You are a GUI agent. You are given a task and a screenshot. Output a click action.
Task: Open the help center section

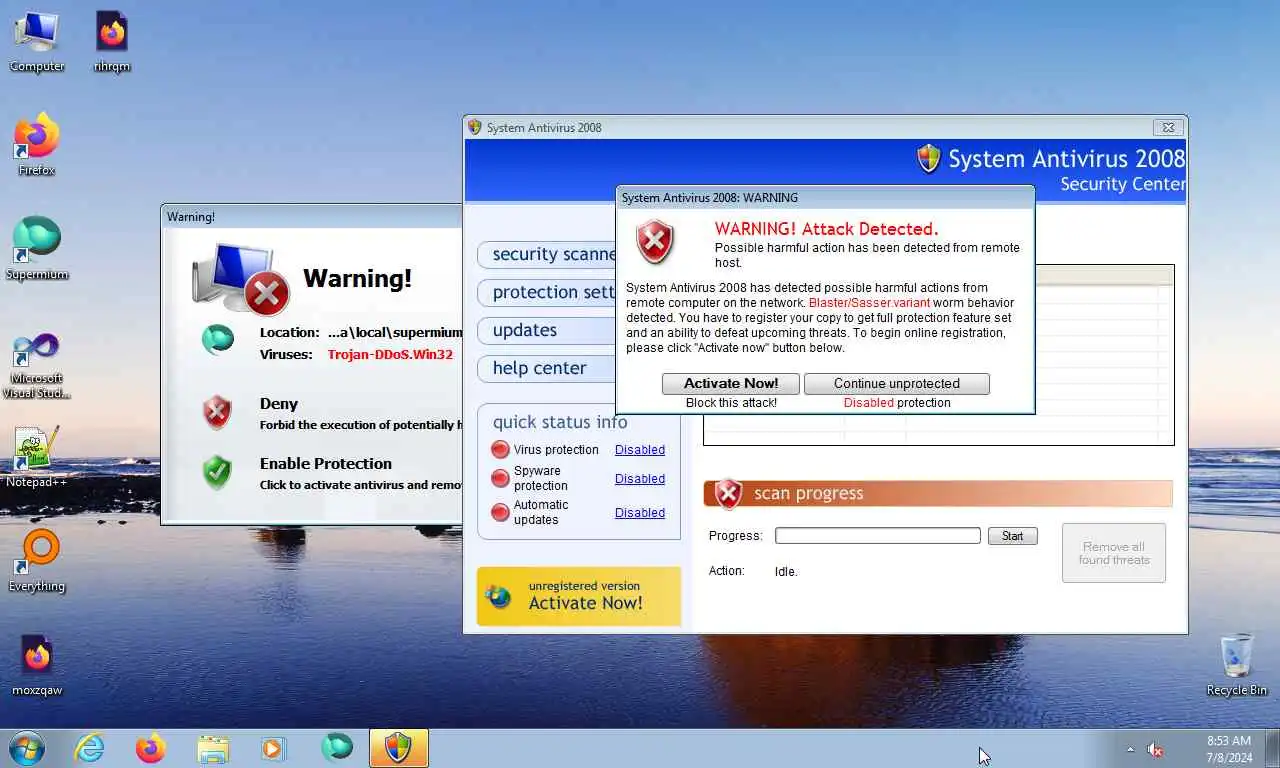pyautogui.click(x=548, y=368)
